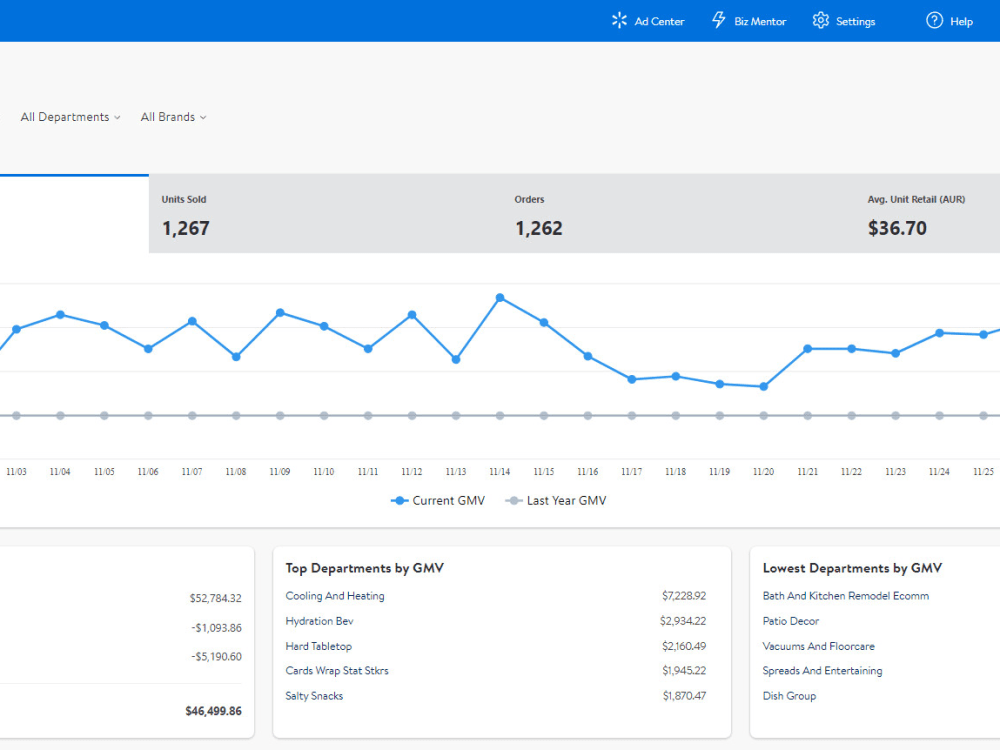Click the gray Last Year GMV legend marker
This screenshot has height=750, width=1000.
(513, 500)
